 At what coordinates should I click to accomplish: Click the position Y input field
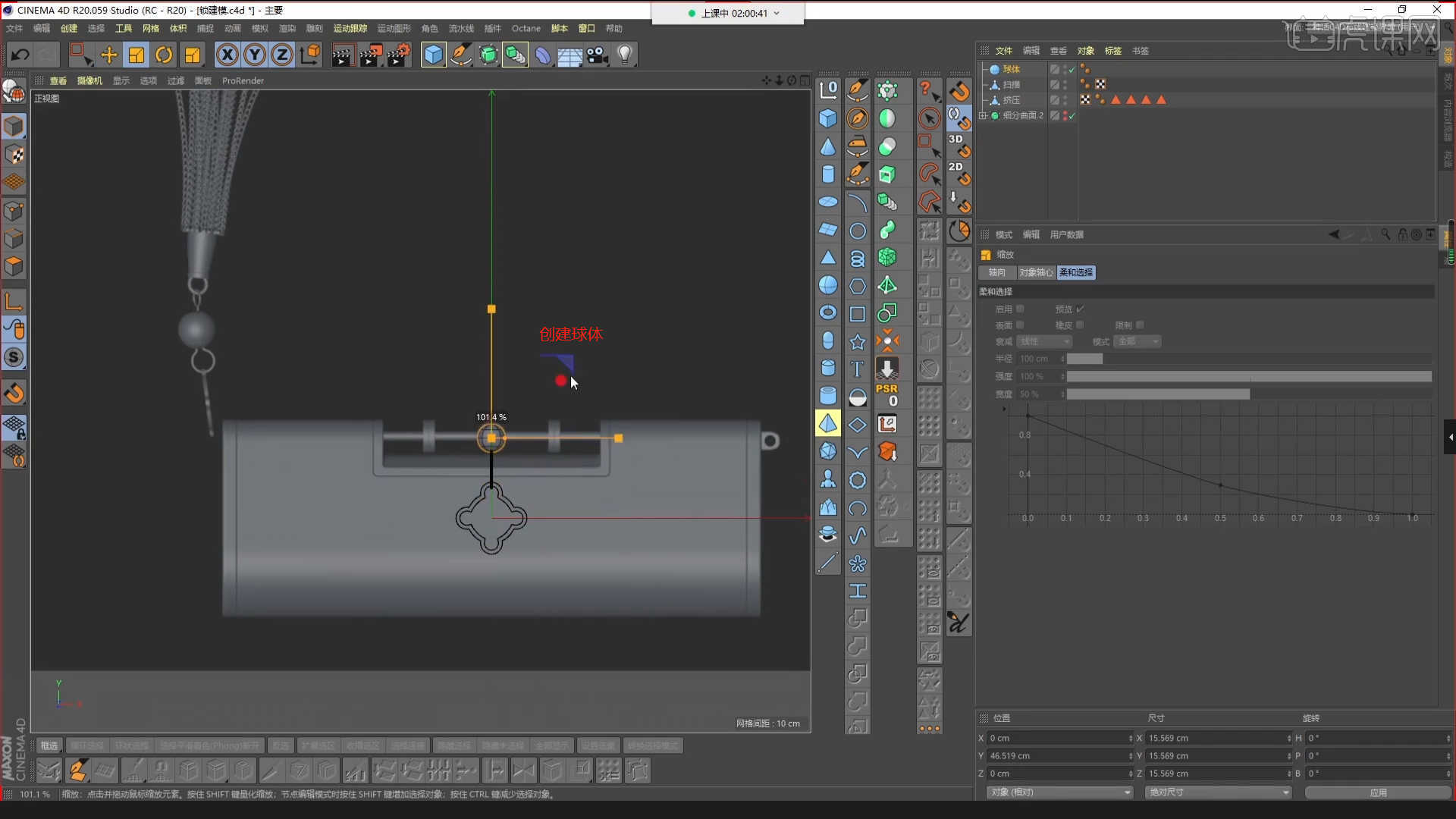click(1059, 755)
